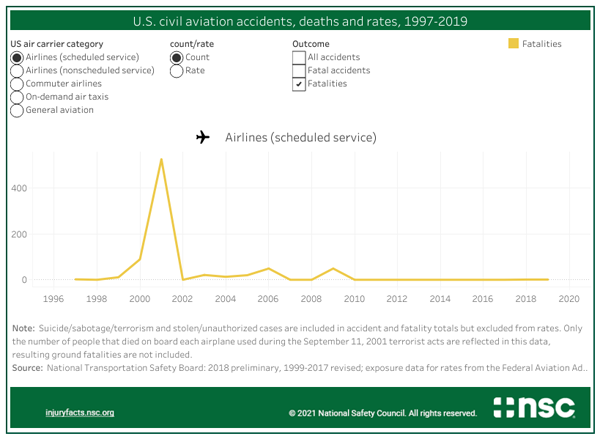Tick the Fatal accidents checkbox
The height and width of the screenshot is (439, 600).
click(x=299, y=71)
